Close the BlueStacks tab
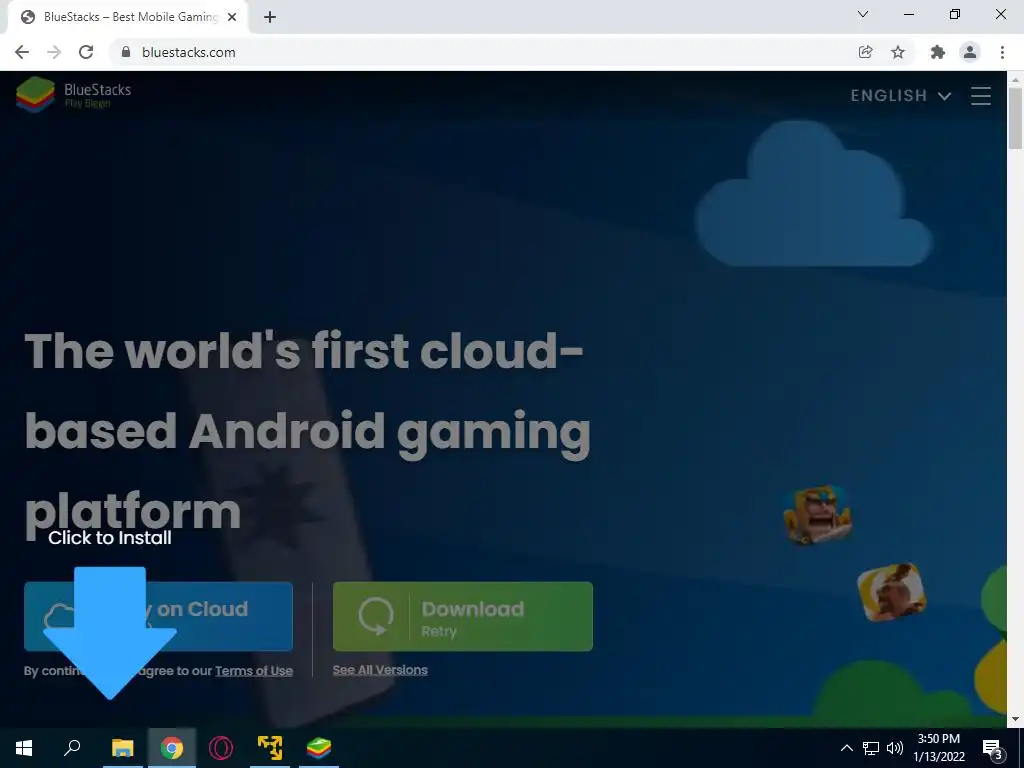Viewport: 1024px width, 768px height. tap(232, 17)
